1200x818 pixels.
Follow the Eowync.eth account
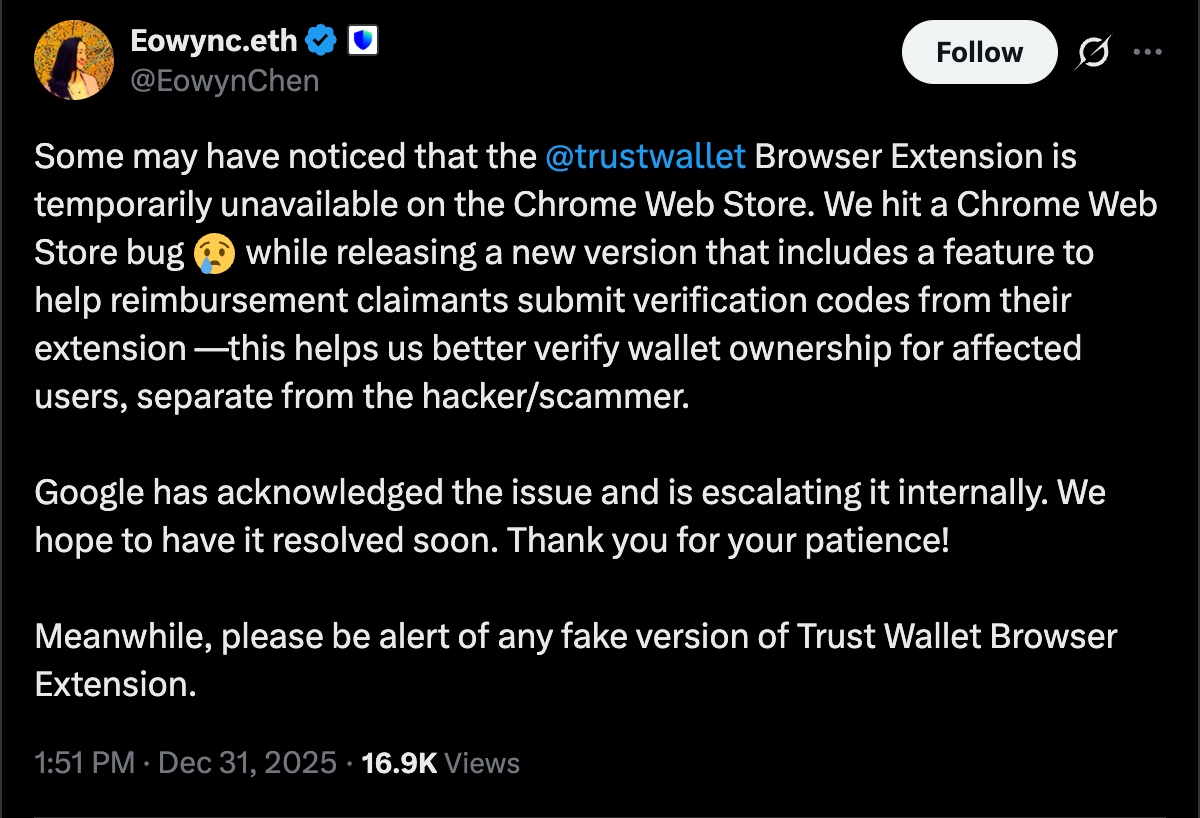[x=979, y=52]
